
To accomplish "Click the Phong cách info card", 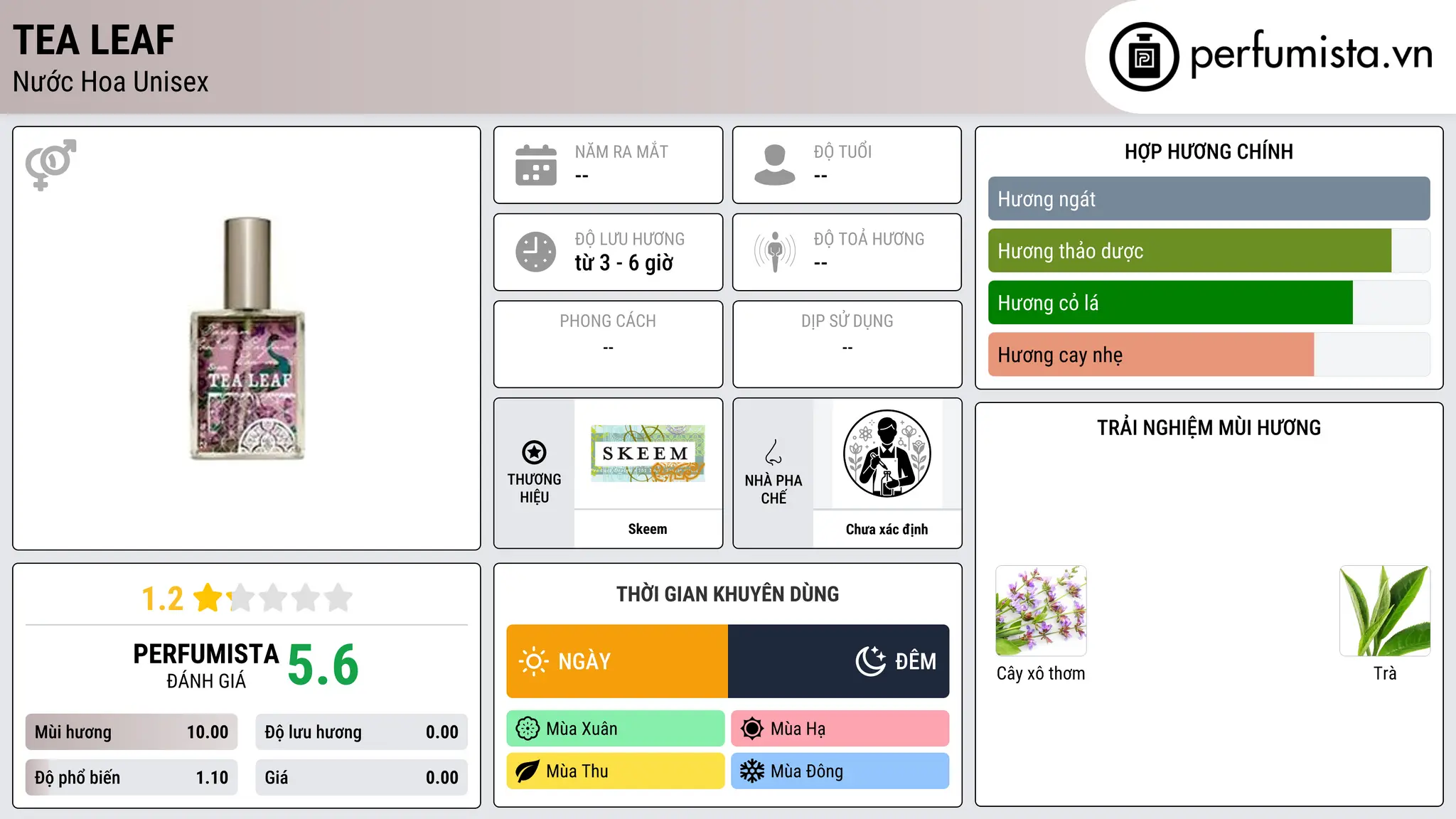I will [x=609, y=344].
